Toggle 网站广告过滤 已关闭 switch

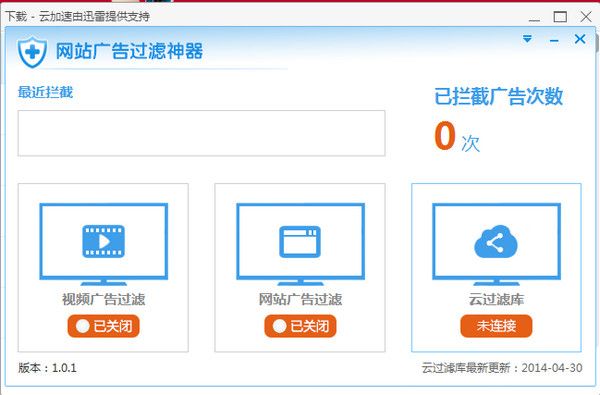pos(300,326)
